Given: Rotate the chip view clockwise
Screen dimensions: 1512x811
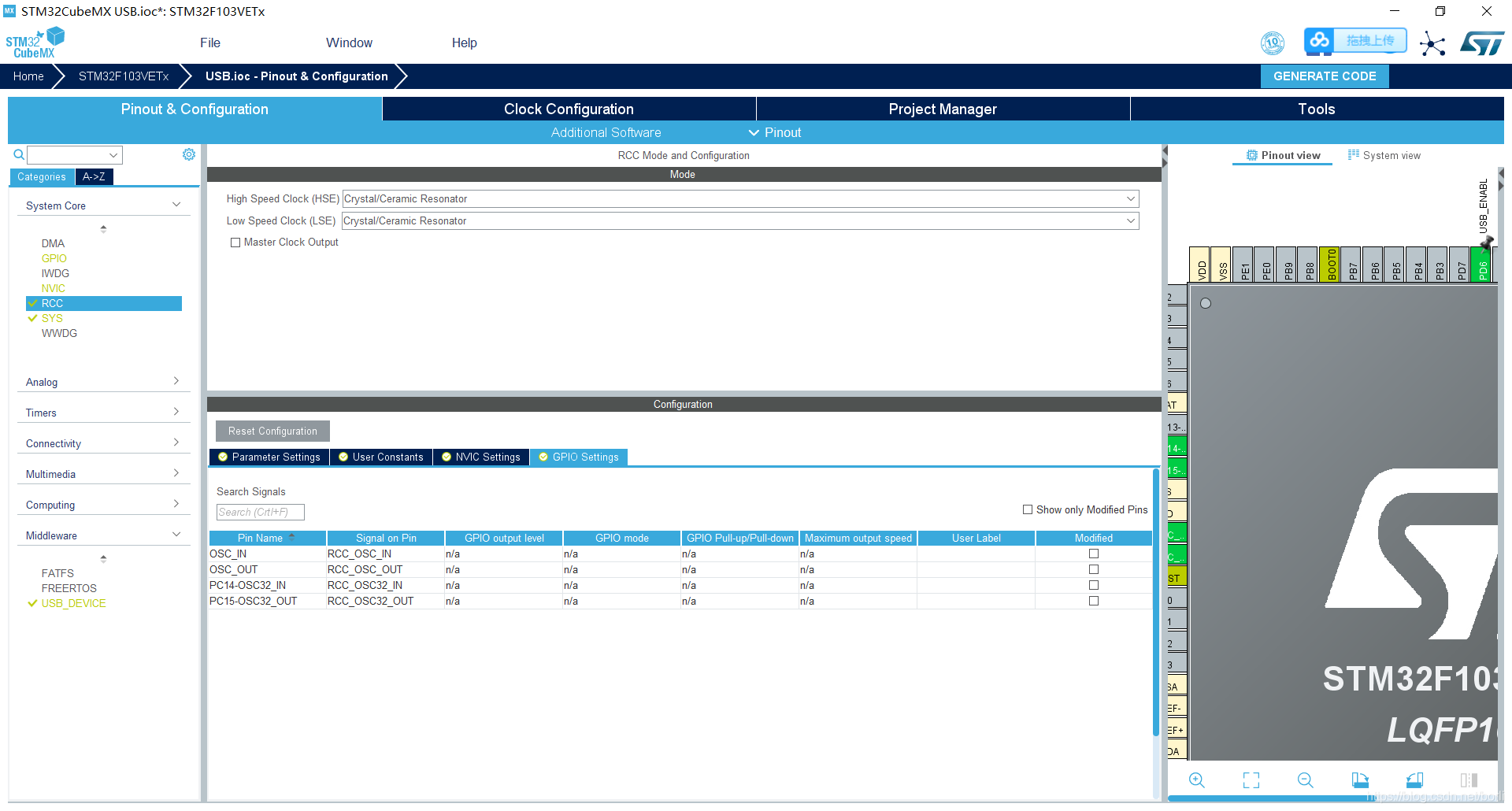Looking at the screenshot, I should [1360, 780].
